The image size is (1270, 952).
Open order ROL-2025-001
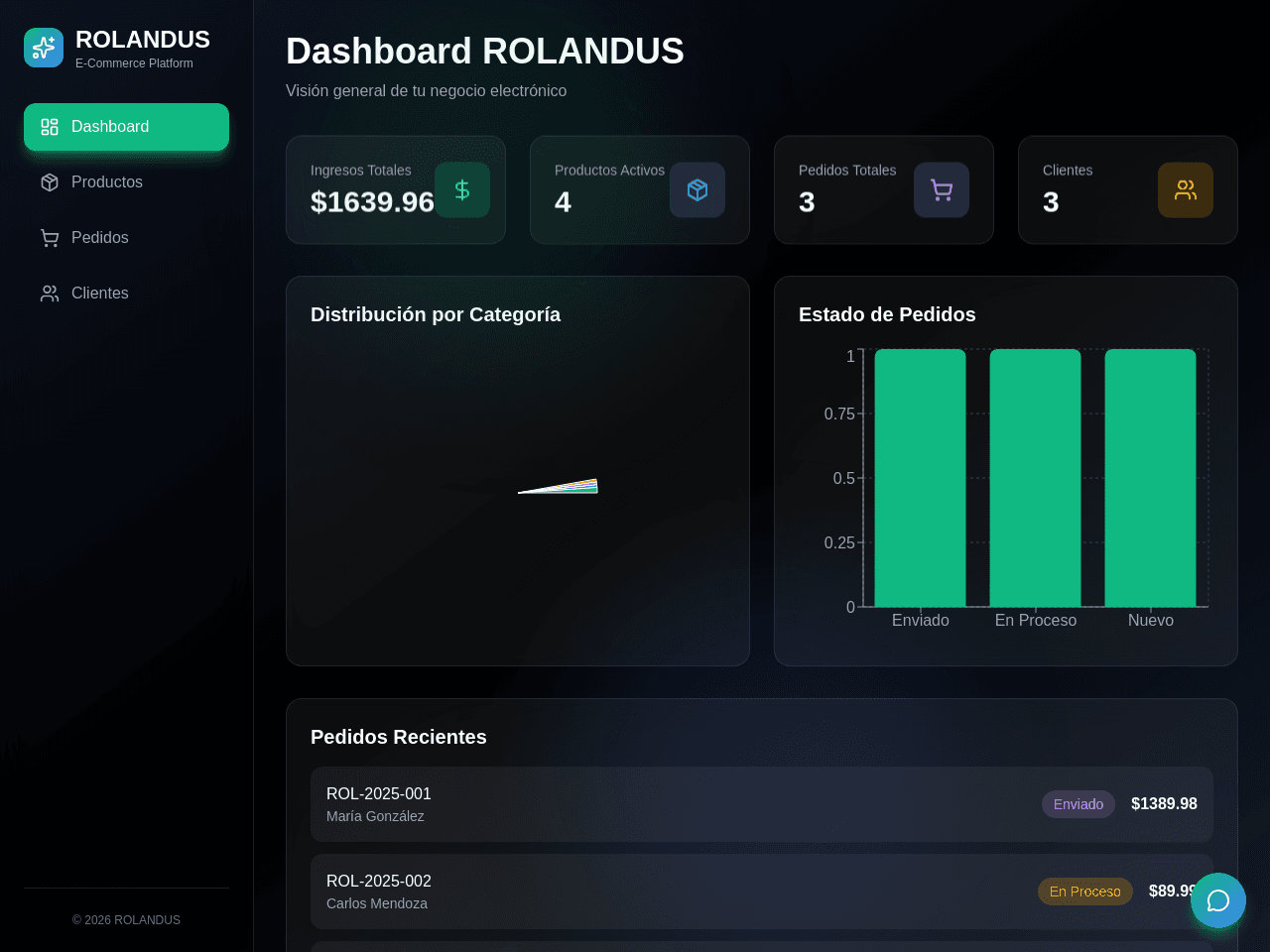coord(762,804)
